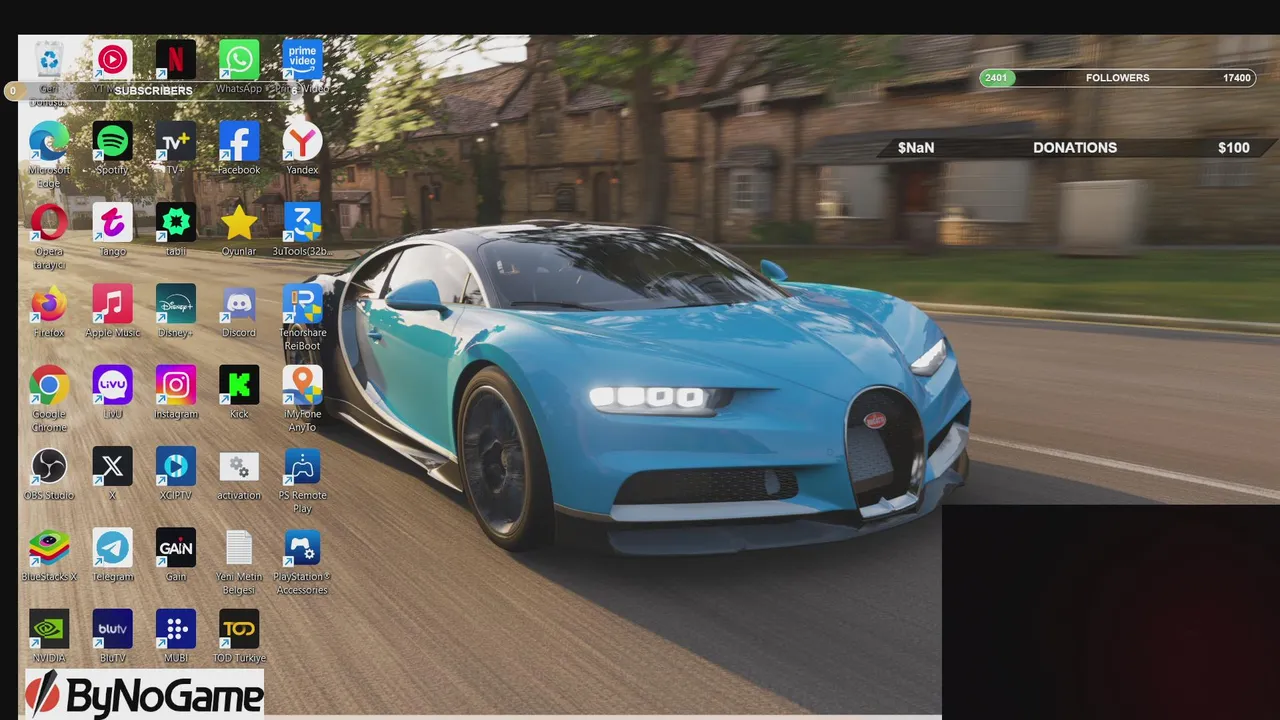Open the Spotify shortcut
1280x720 pixels.
click(113, 141)
